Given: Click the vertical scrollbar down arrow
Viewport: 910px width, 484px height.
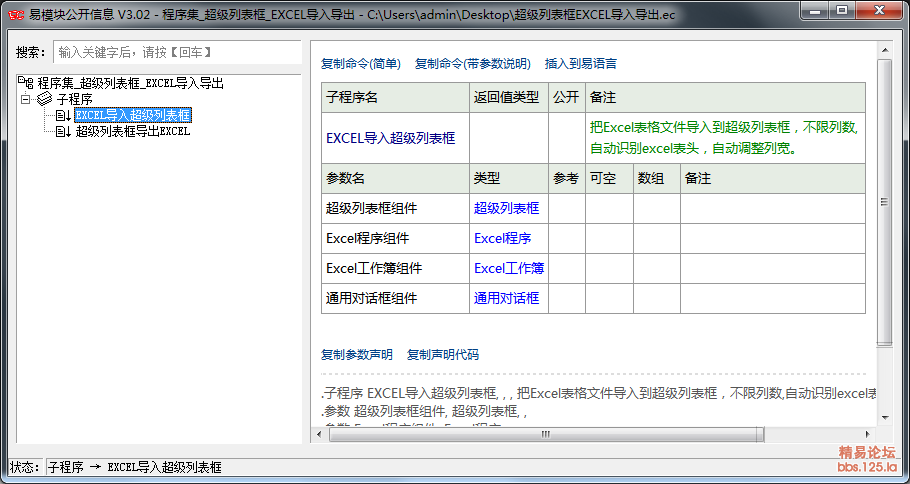Looking at the screenshot, I should [884, 417].
